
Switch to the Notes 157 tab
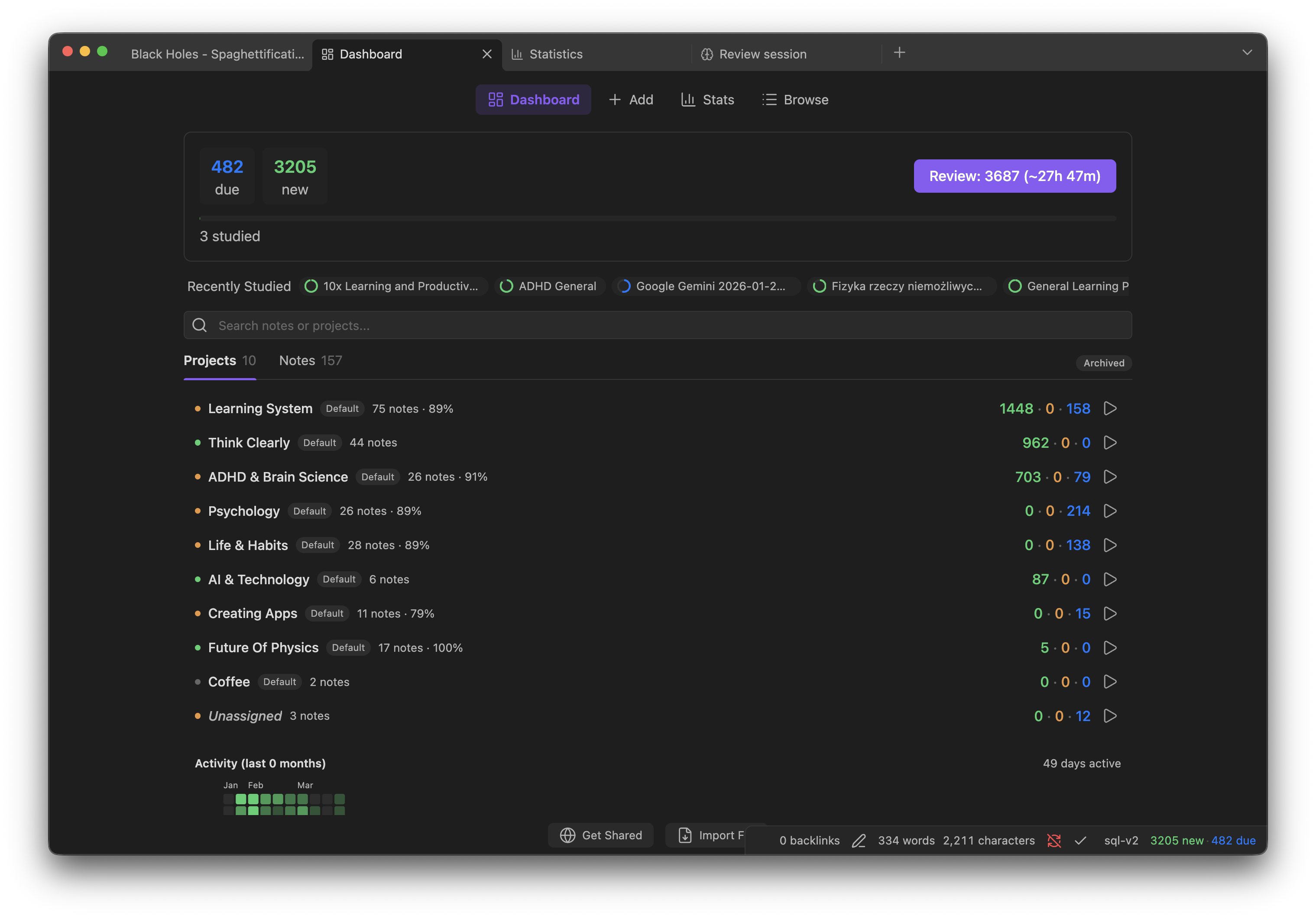pos(310,360)
